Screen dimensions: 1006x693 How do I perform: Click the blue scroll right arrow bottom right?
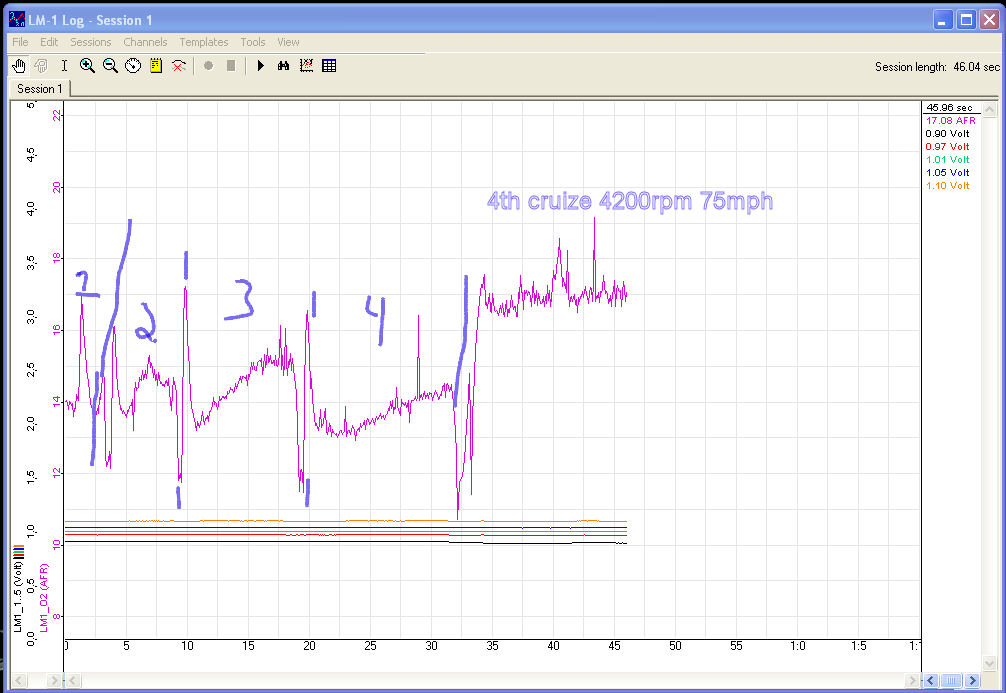pyautogui.click(x=973, y=680)
